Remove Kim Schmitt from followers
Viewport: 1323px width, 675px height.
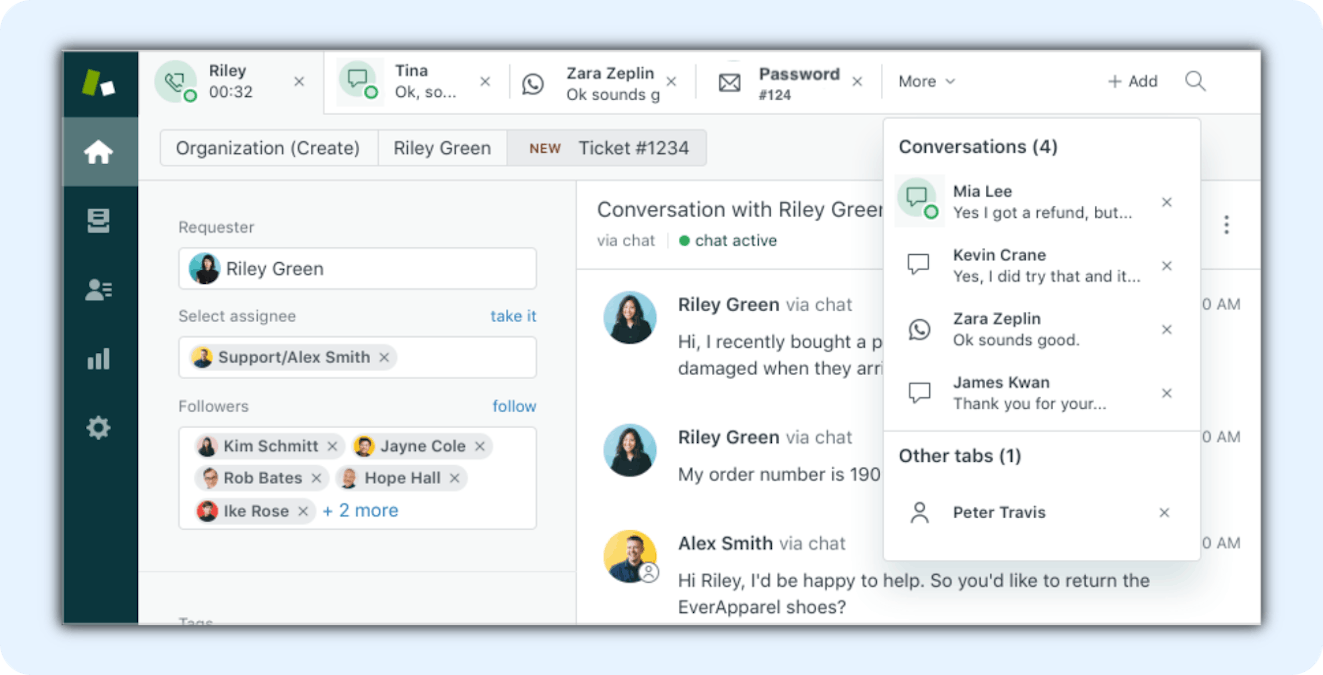click(333, 446)
